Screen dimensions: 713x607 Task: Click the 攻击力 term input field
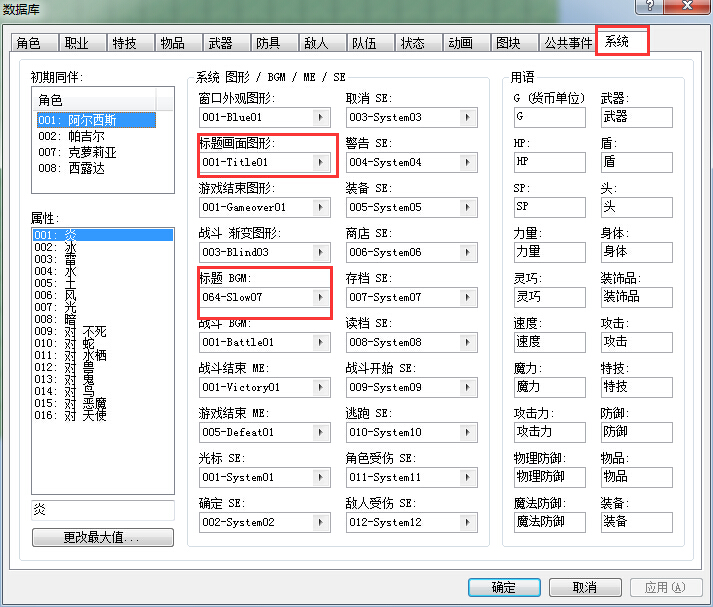(x=549, y=432)
